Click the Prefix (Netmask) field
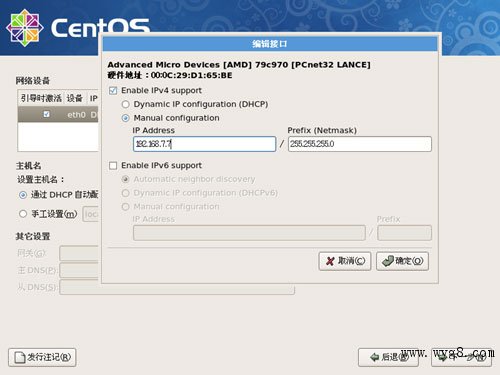The width and height of the screenshot is (500, 375). tap(360, 144)
